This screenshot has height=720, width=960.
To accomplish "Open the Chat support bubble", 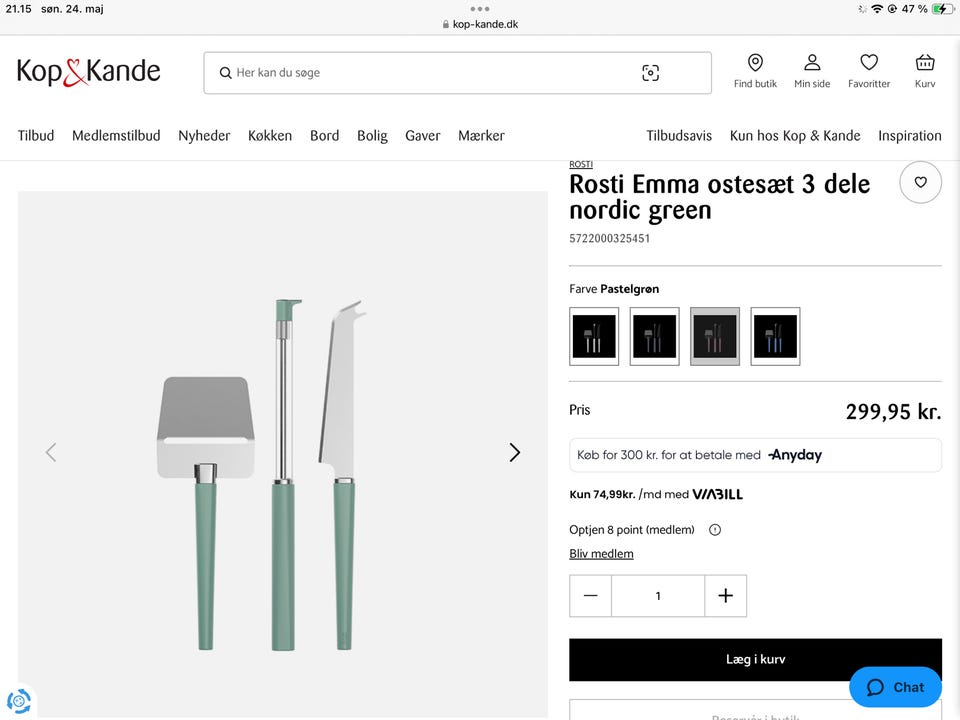I will [x=895, y=687].
